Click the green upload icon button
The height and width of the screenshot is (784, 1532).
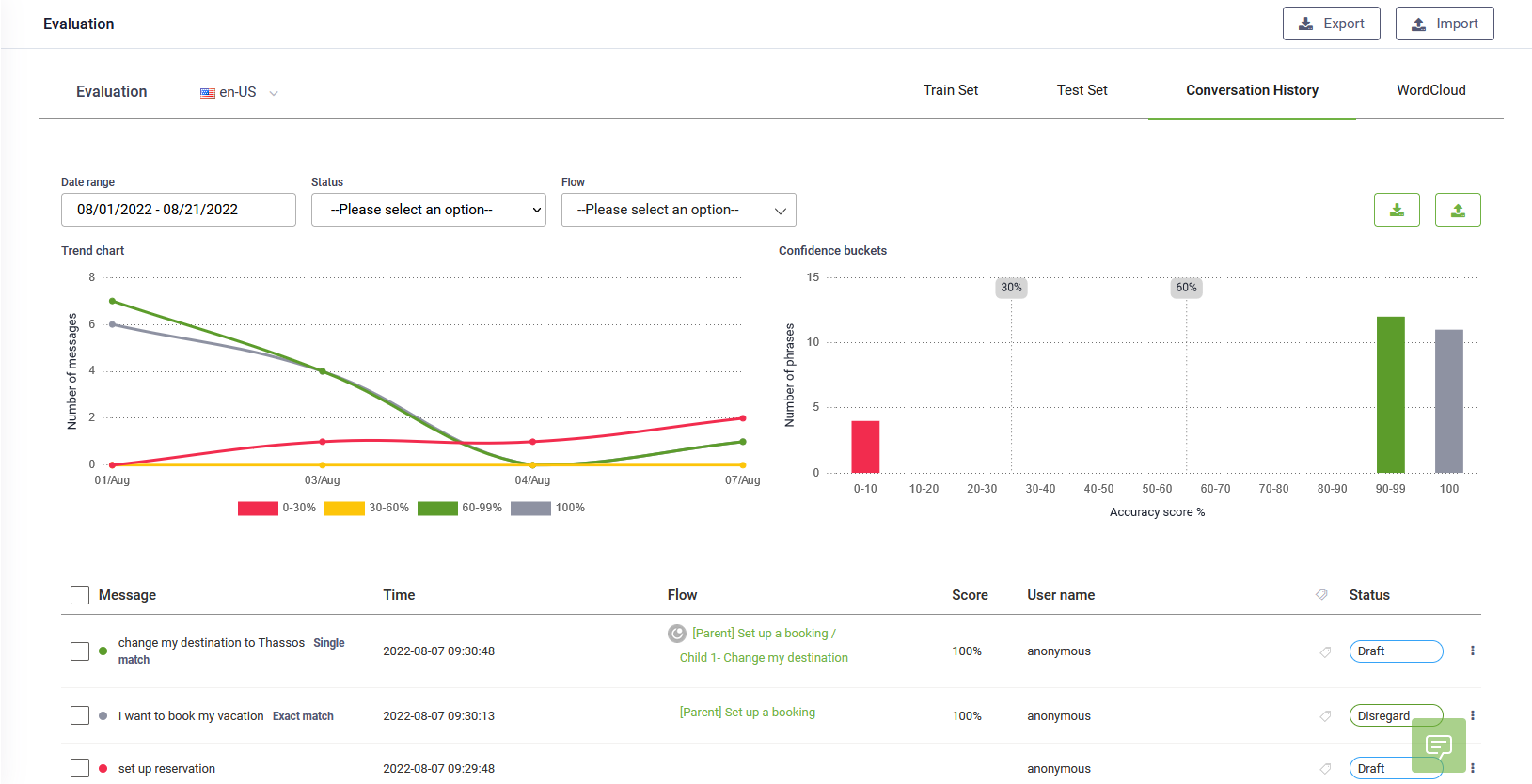(x=1457, y=210)
